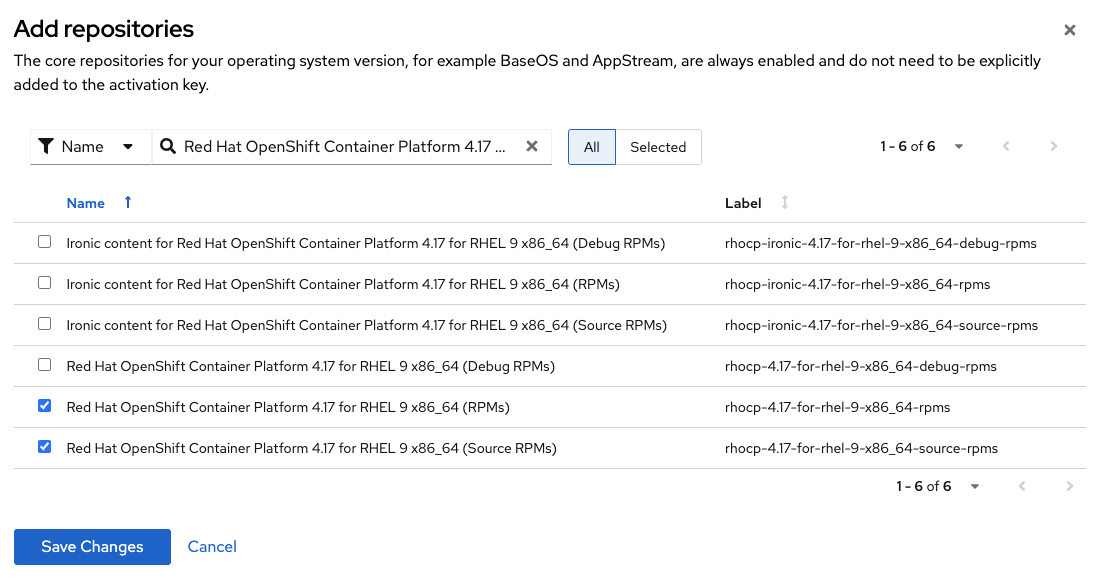The image size is (1101, 578).
Task: Clear the search field with the X icon
Action: tap(531, 146)
